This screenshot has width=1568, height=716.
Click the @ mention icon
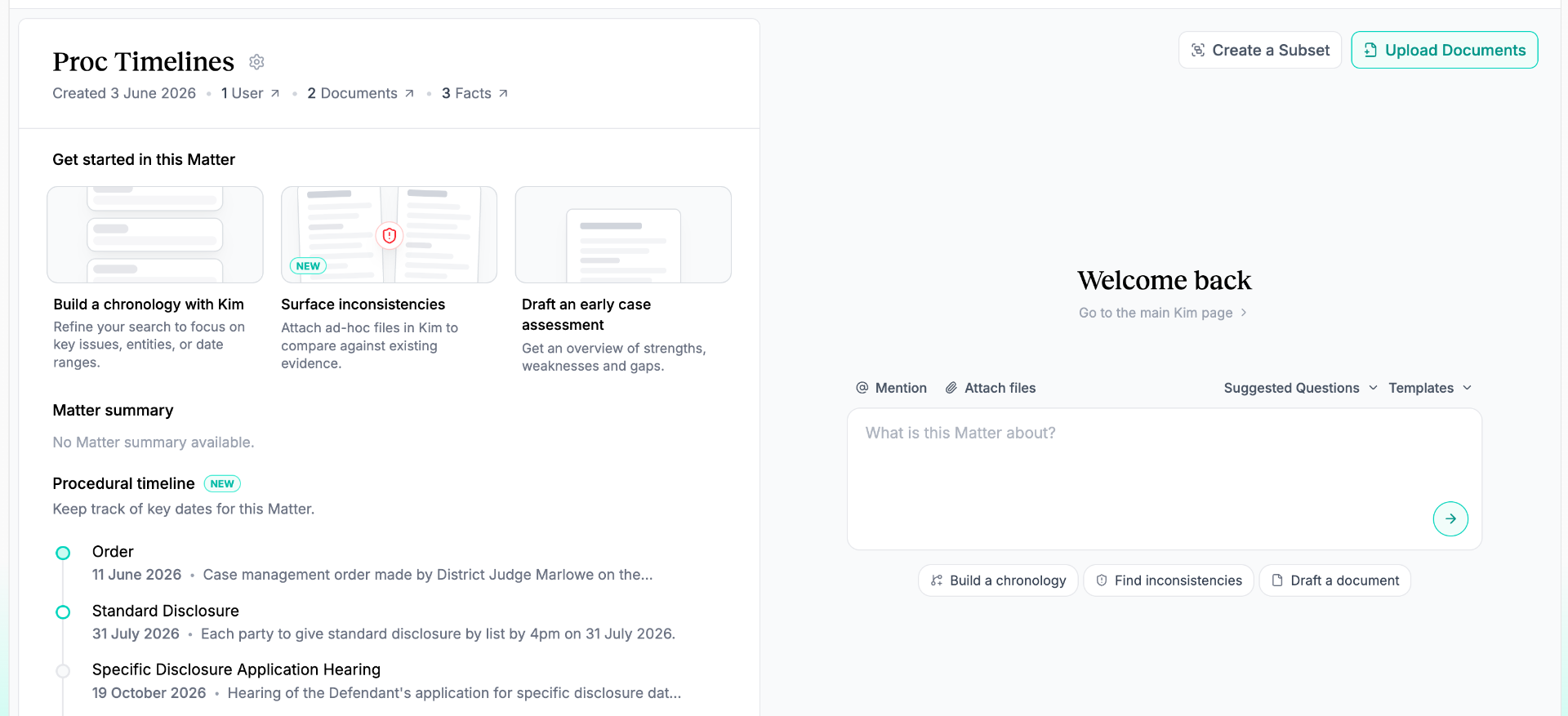pos(862,388)
